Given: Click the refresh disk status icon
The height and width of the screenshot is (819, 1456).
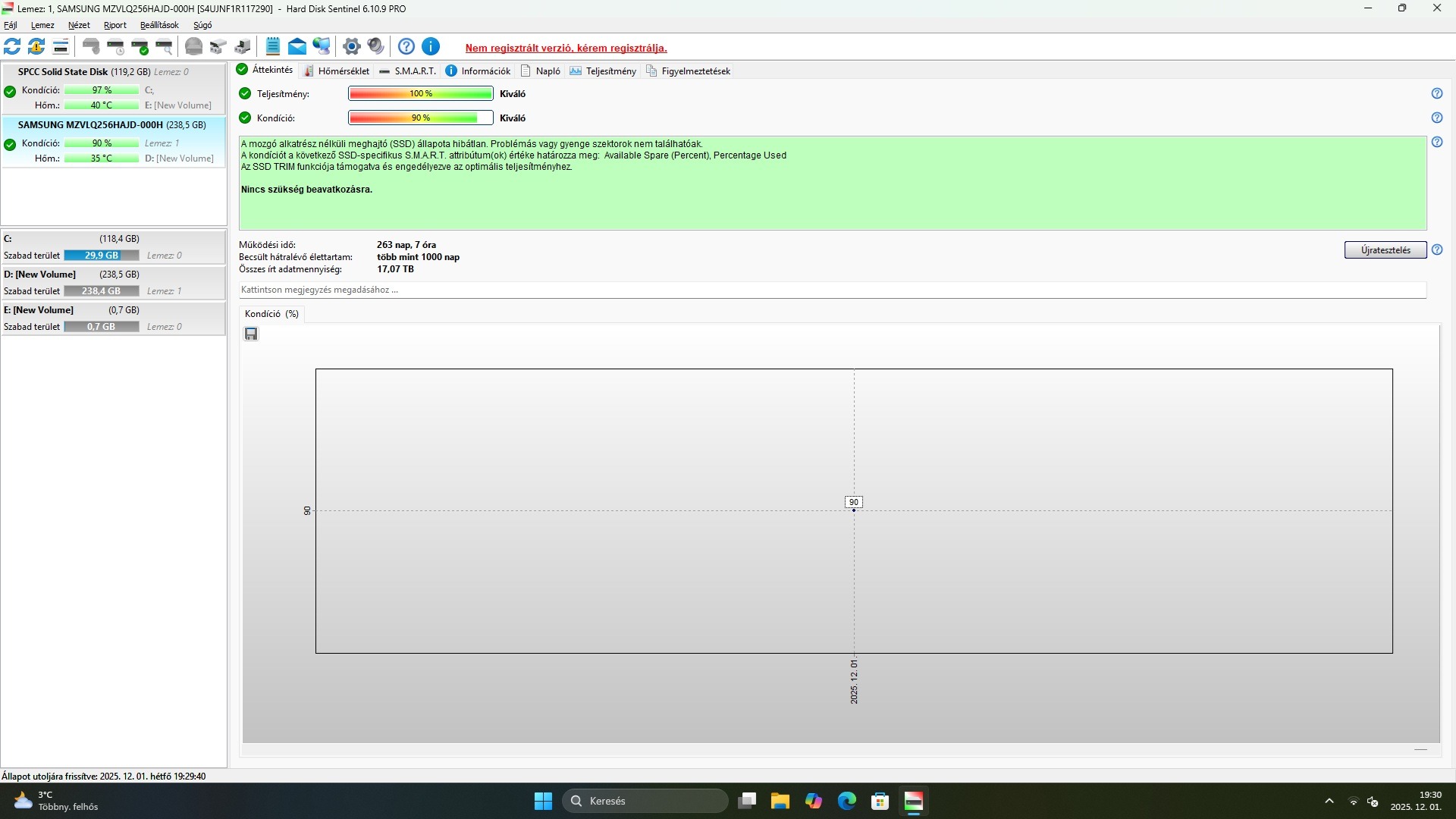Looking at the screenshot, I should coord(13,47).
